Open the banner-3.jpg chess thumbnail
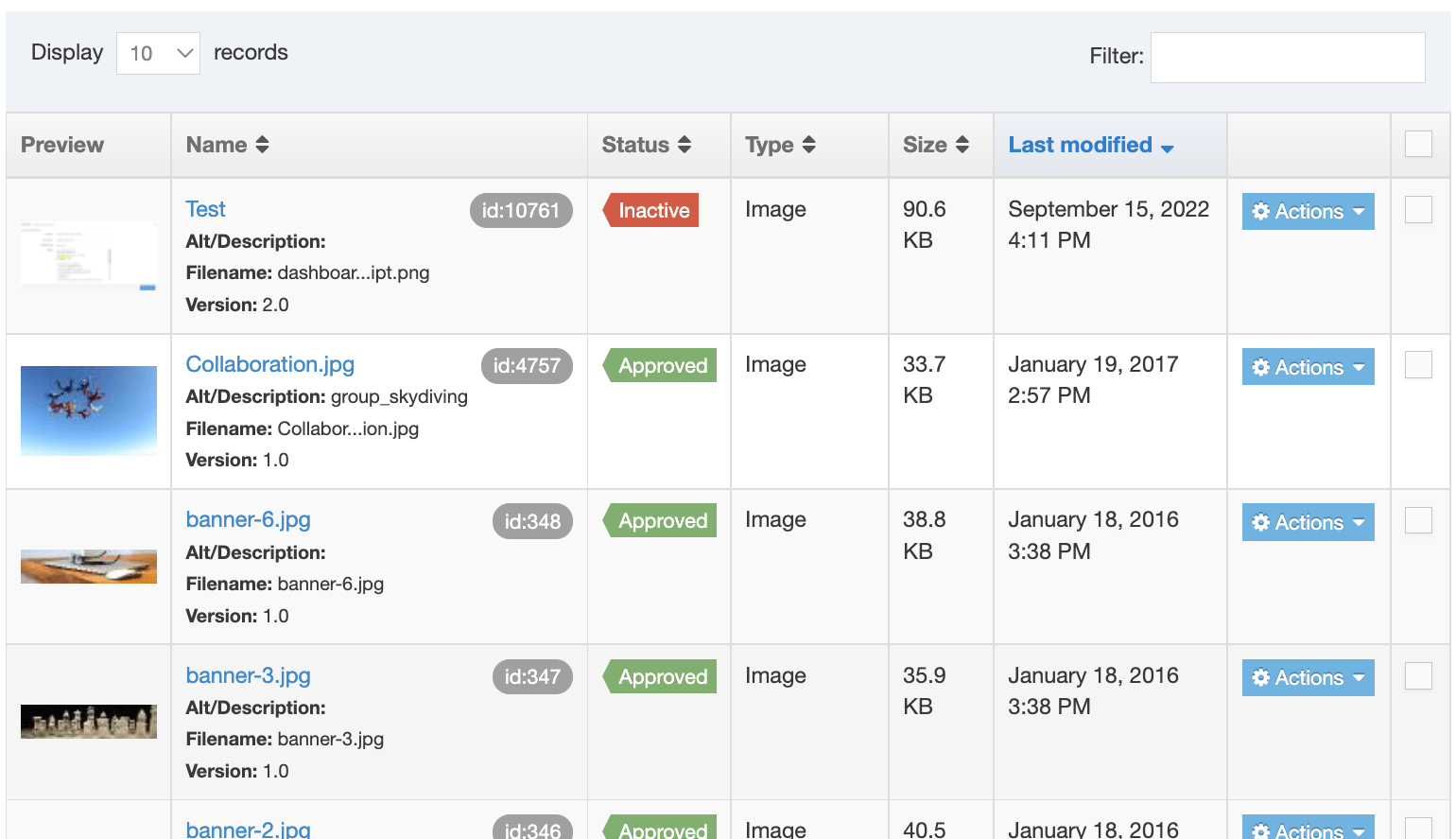This screenshot has width=1456, height=839. (89, 722)
